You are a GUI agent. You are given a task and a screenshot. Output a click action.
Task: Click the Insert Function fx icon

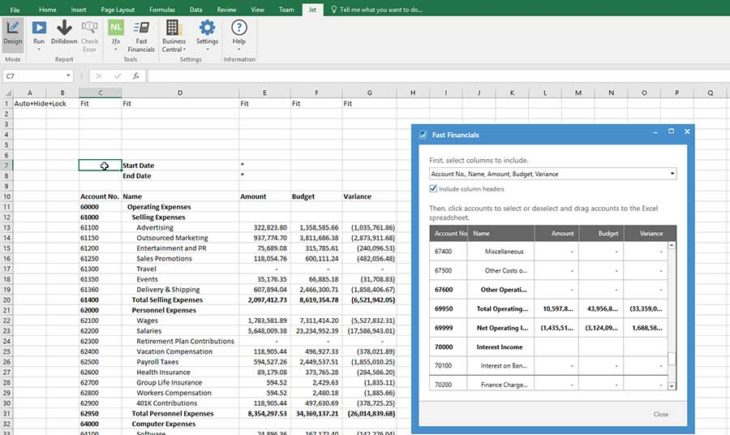pos(135,76)
